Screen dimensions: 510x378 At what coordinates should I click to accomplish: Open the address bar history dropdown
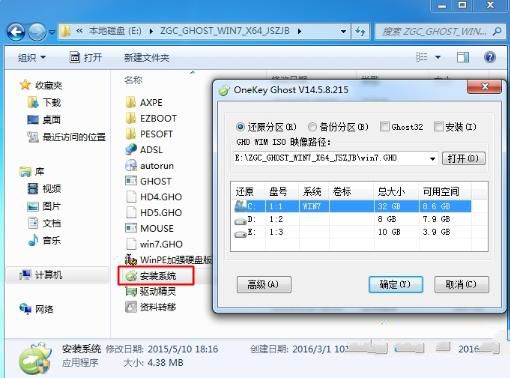pos(343,32)
